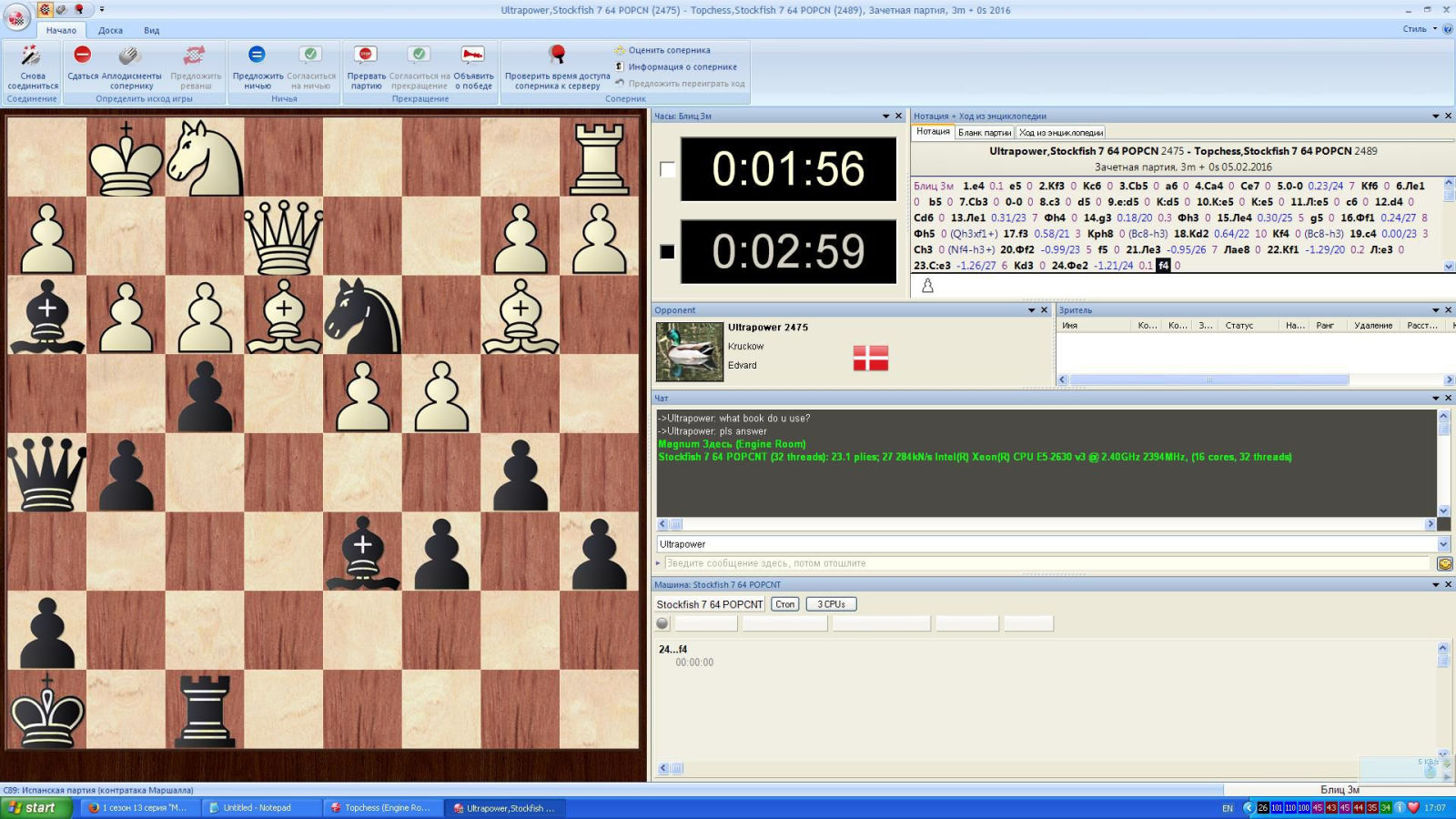The image size is (1456, 819).
Task: Click the smiley emoticon button in chat
Action: point(1444,563)
